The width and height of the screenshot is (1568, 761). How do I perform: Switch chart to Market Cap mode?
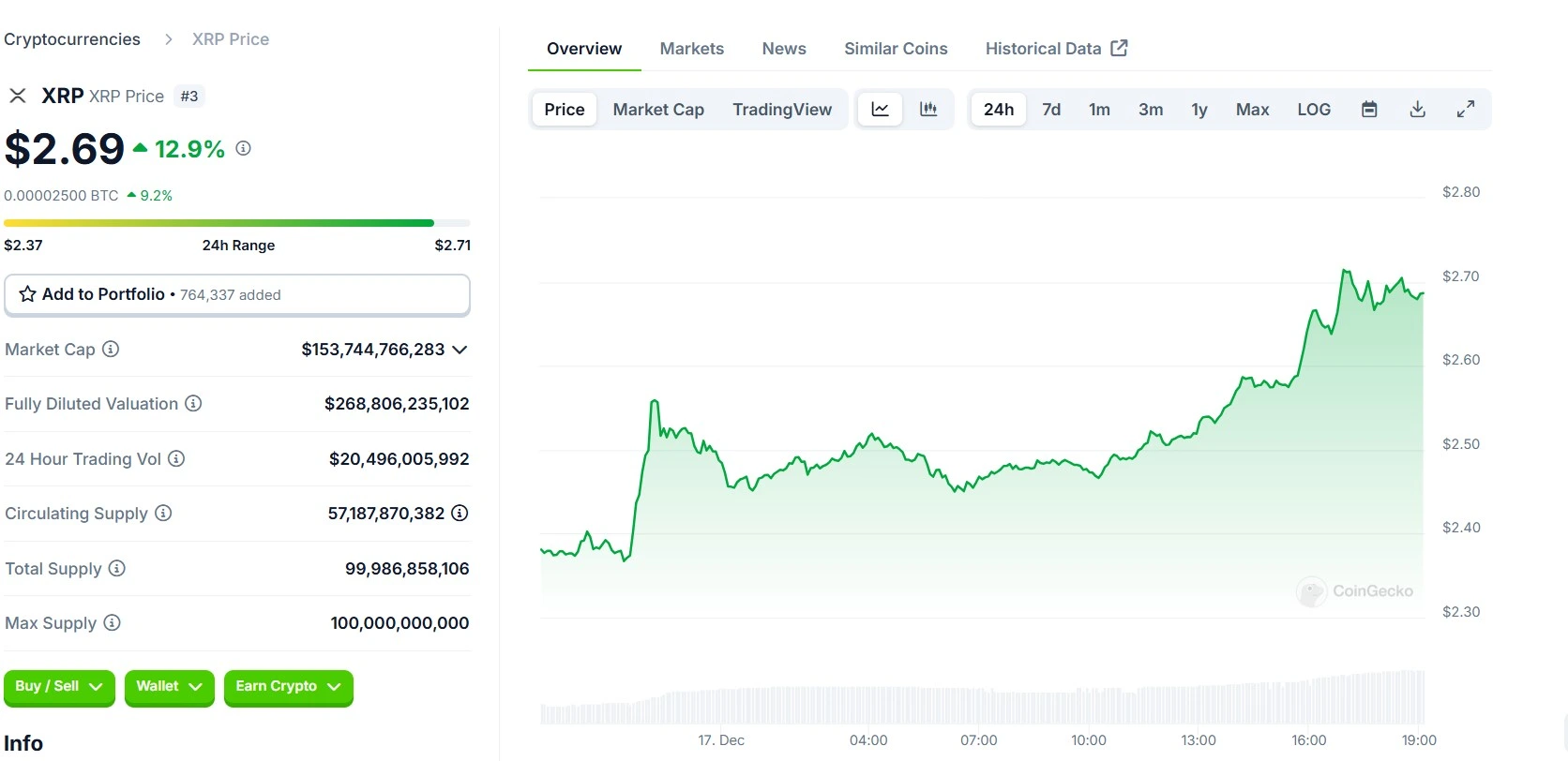(x=658, y=110)
